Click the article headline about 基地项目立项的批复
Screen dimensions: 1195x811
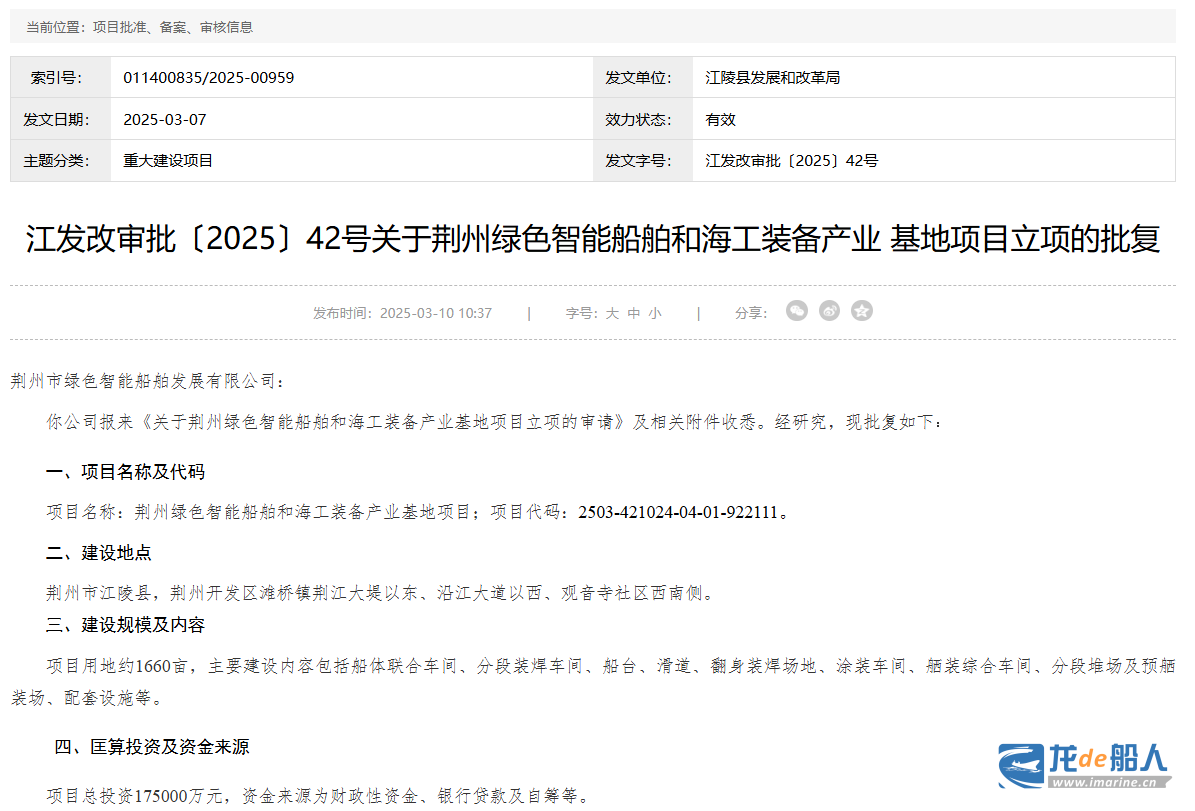593,239
